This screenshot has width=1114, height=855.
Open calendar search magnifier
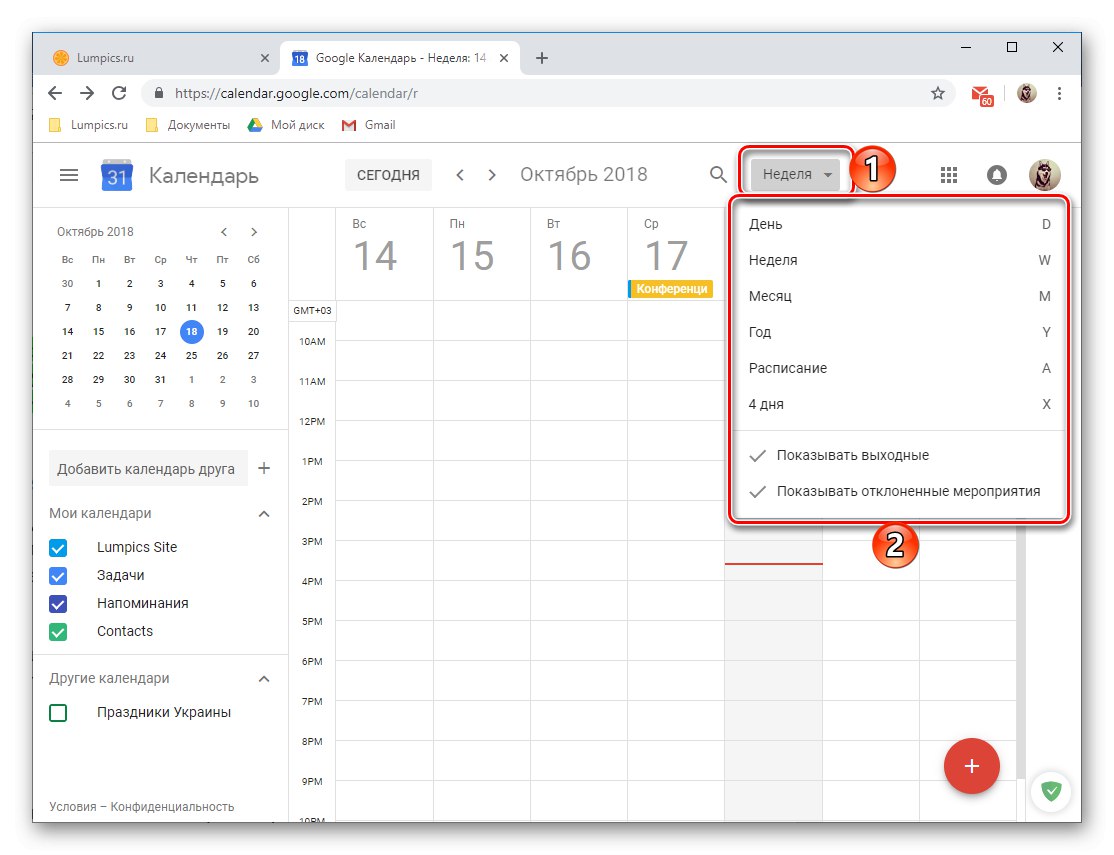click(718, 174)
